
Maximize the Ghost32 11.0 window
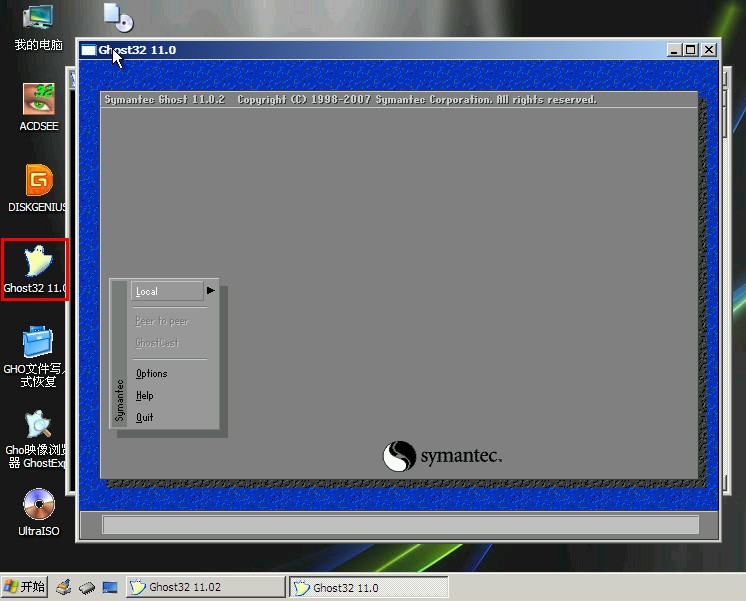click(690, 50)
